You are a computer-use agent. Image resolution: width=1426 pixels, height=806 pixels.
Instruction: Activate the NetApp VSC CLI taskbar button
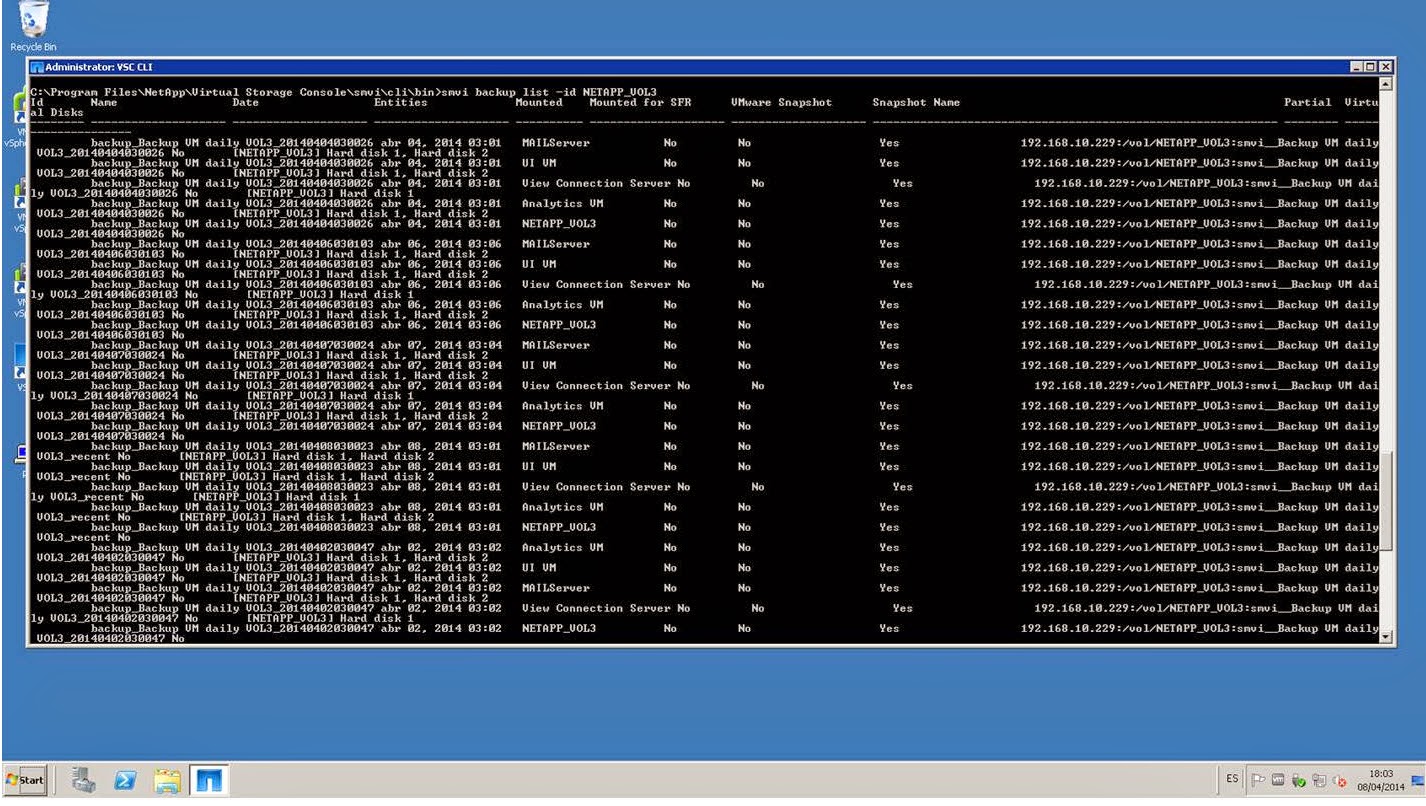(x=210, y=780)
